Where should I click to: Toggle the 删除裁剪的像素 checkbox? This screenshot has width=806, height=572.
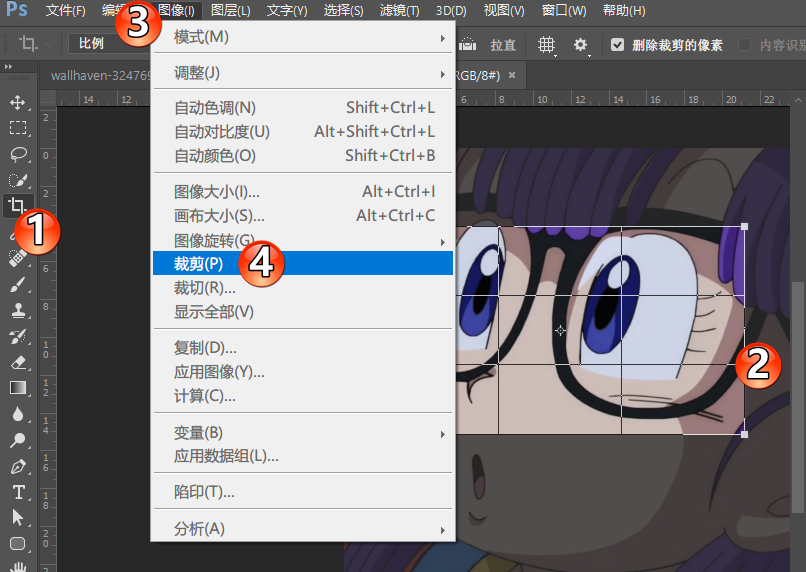pos(618,45)
